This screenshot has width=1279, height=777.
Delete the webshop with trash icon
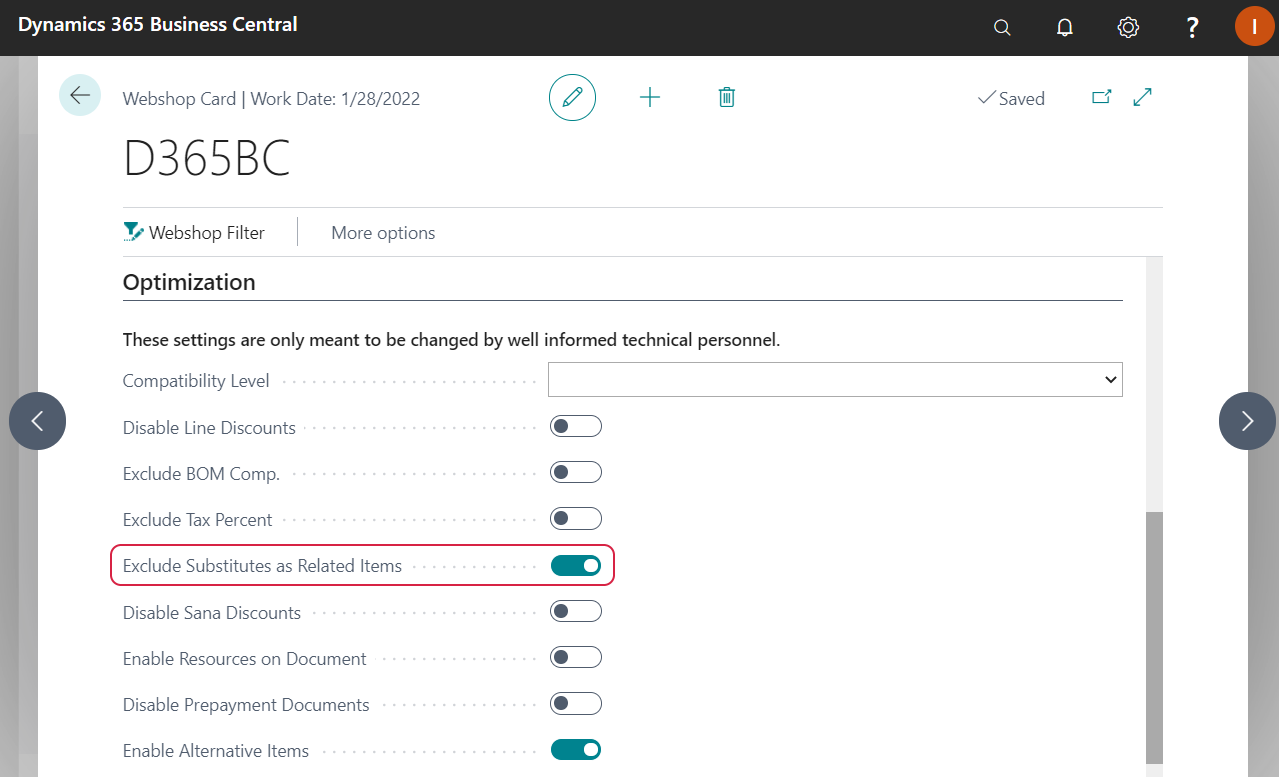coord(727,97)
